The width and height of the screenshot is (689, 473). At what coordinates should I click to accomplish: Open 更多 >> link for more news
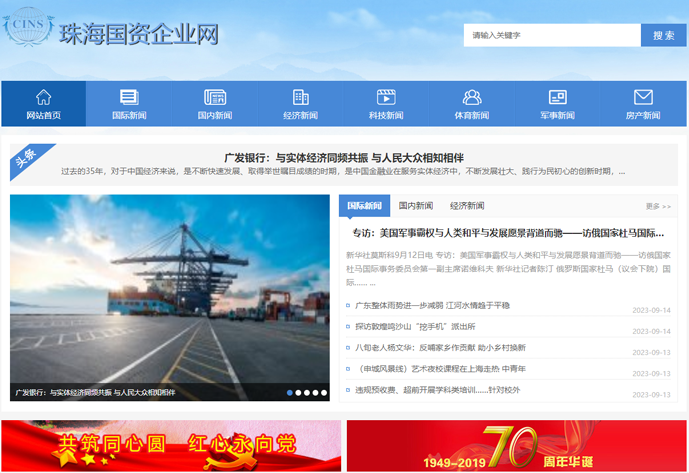658,207
